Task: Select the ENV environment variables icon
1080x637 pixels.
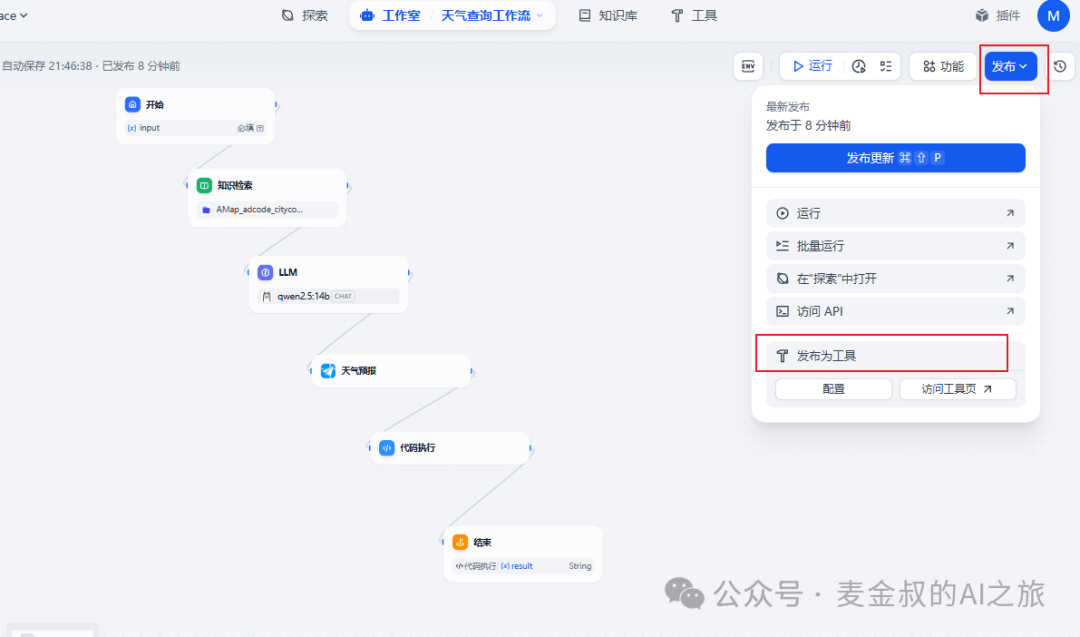Action: click(x=747, y=65)
